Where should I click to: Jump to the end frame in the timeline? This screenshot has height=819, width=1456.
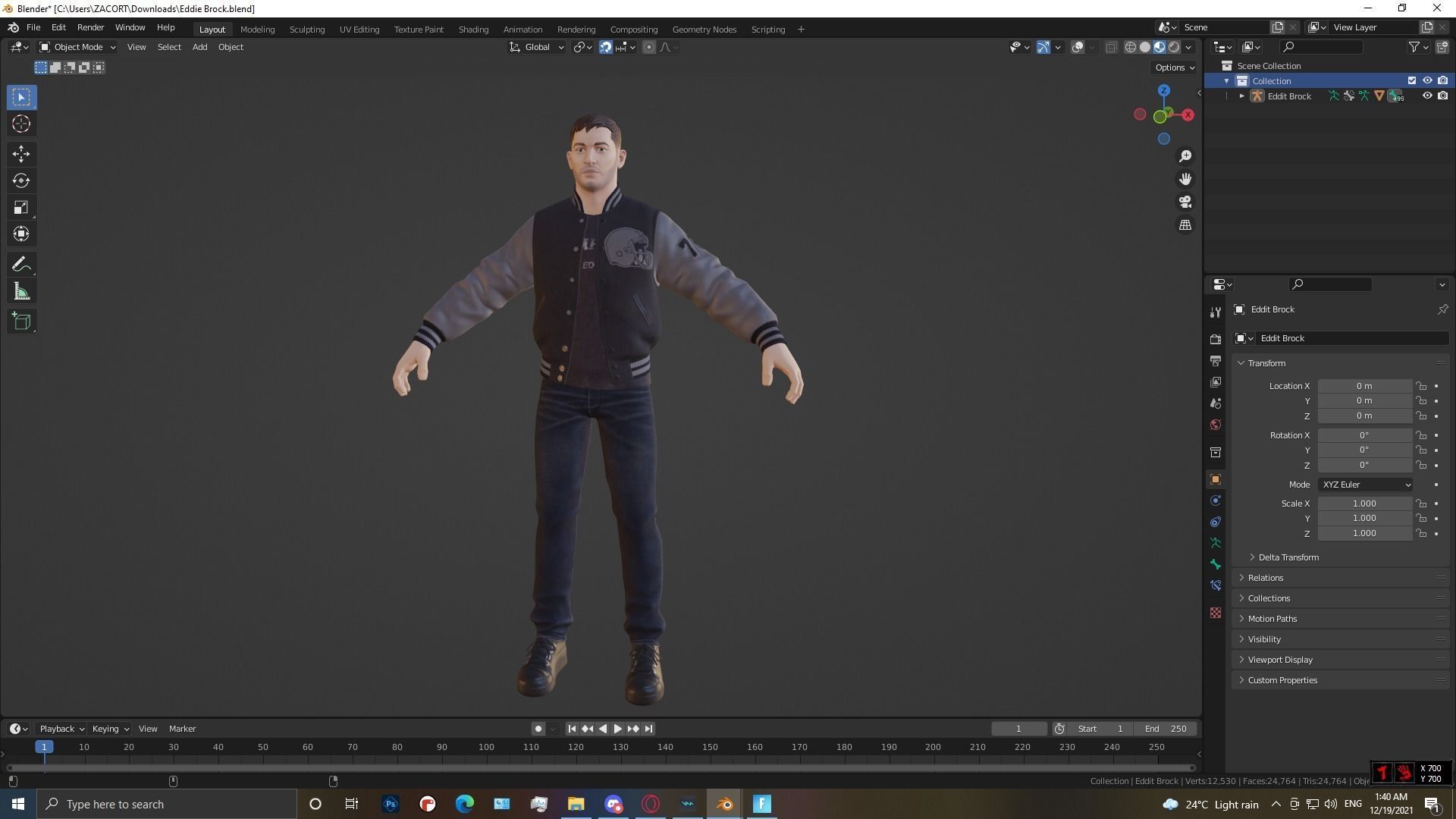click(648, 729)
